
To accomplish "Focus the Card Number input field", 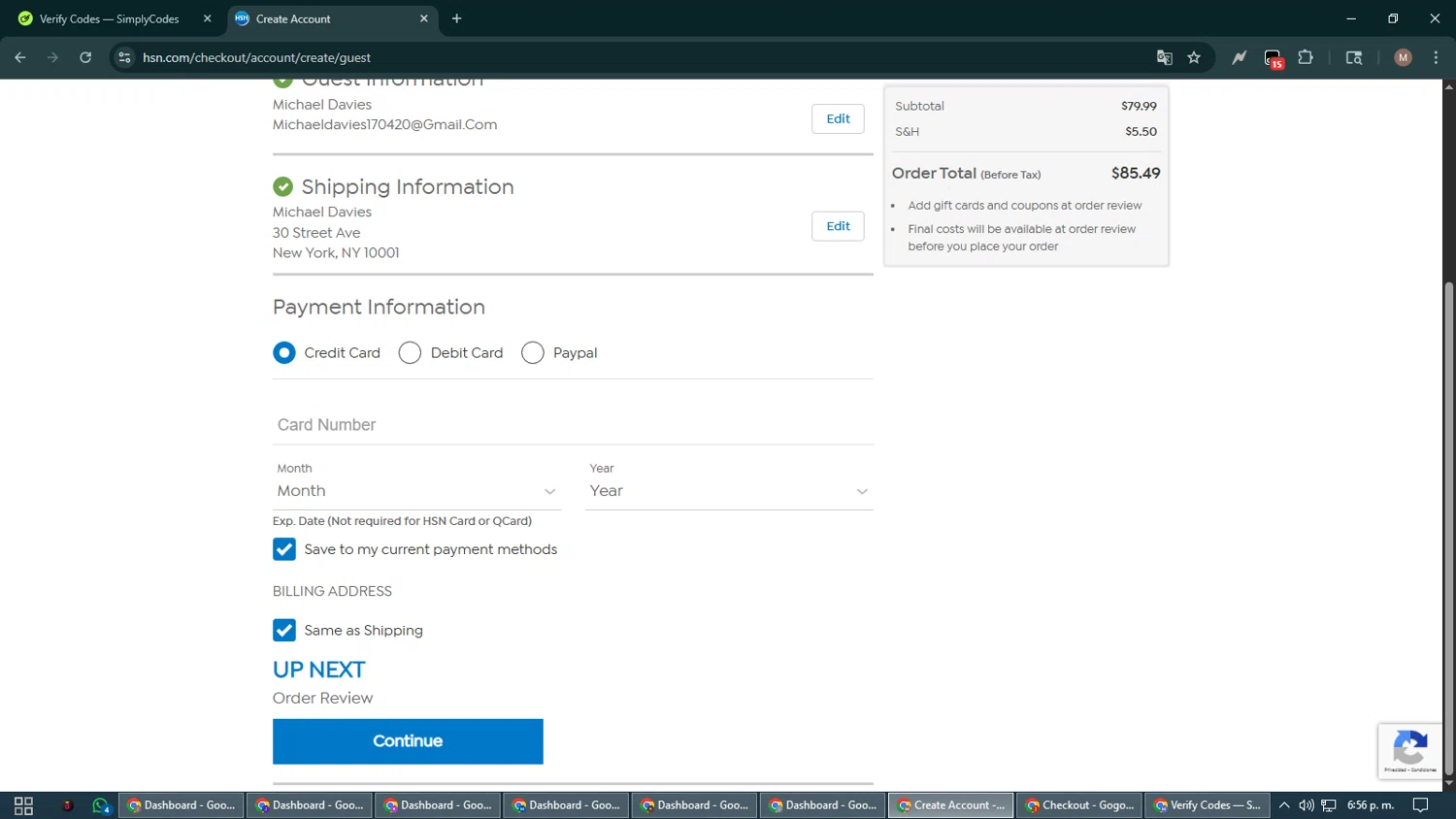I will [x=573, y=425].
